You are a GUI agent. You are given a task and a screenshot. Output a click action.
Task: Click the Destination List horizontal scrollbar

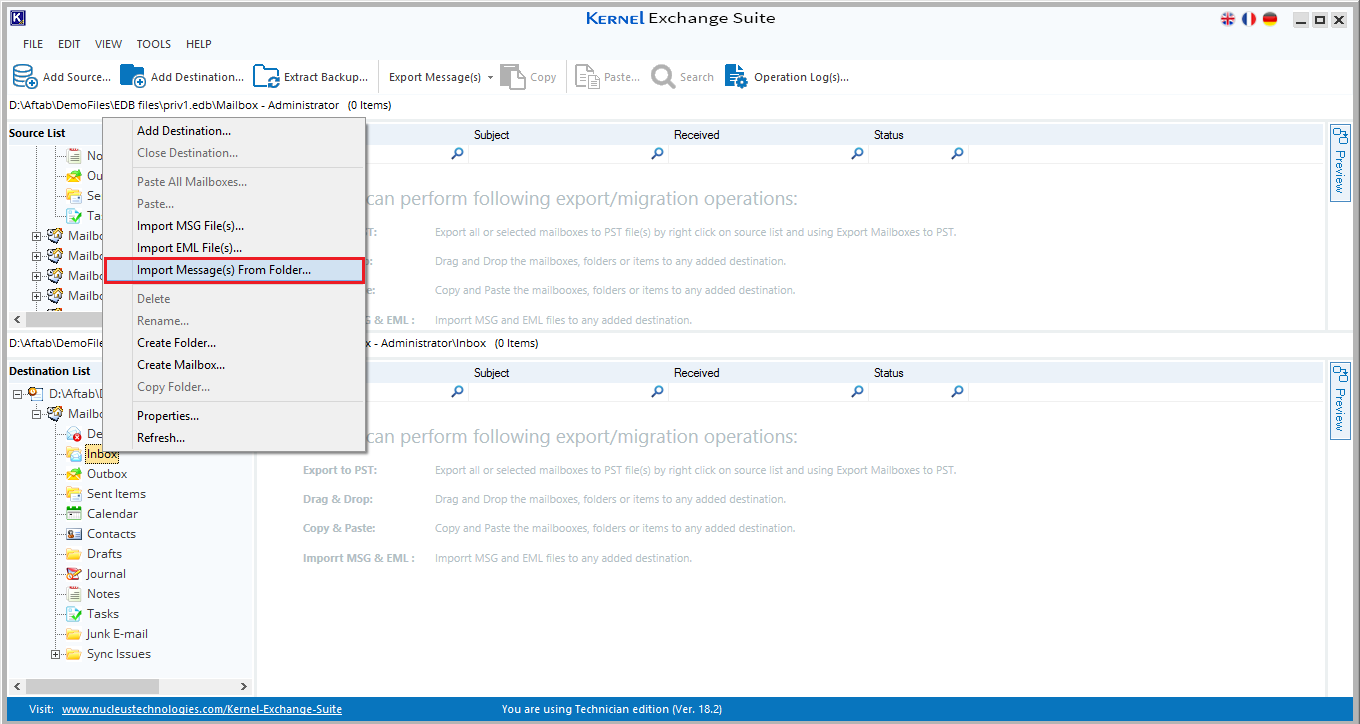pos(92,686)
